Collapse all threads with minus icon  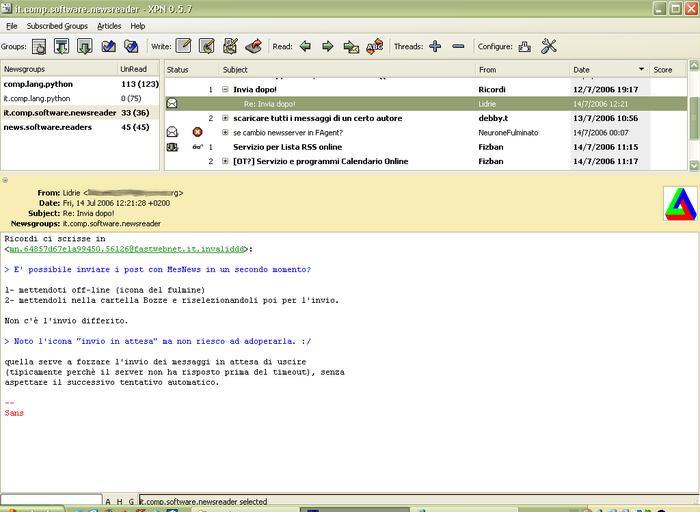coord(458,46)
